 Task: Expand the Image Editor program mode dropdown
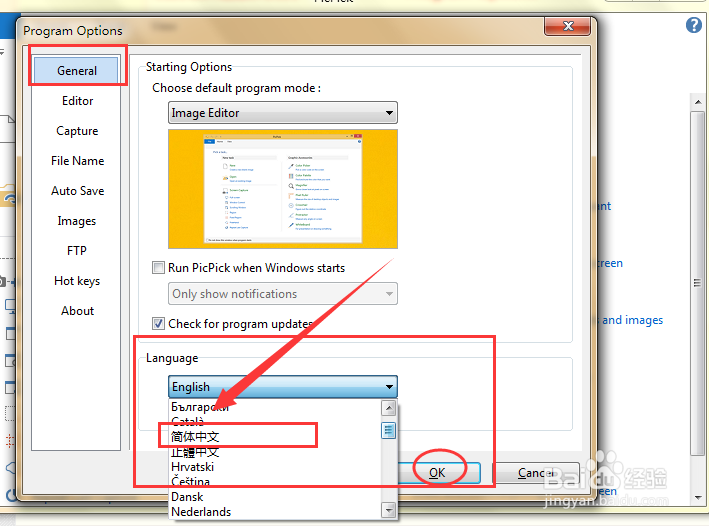click(283, 113)
